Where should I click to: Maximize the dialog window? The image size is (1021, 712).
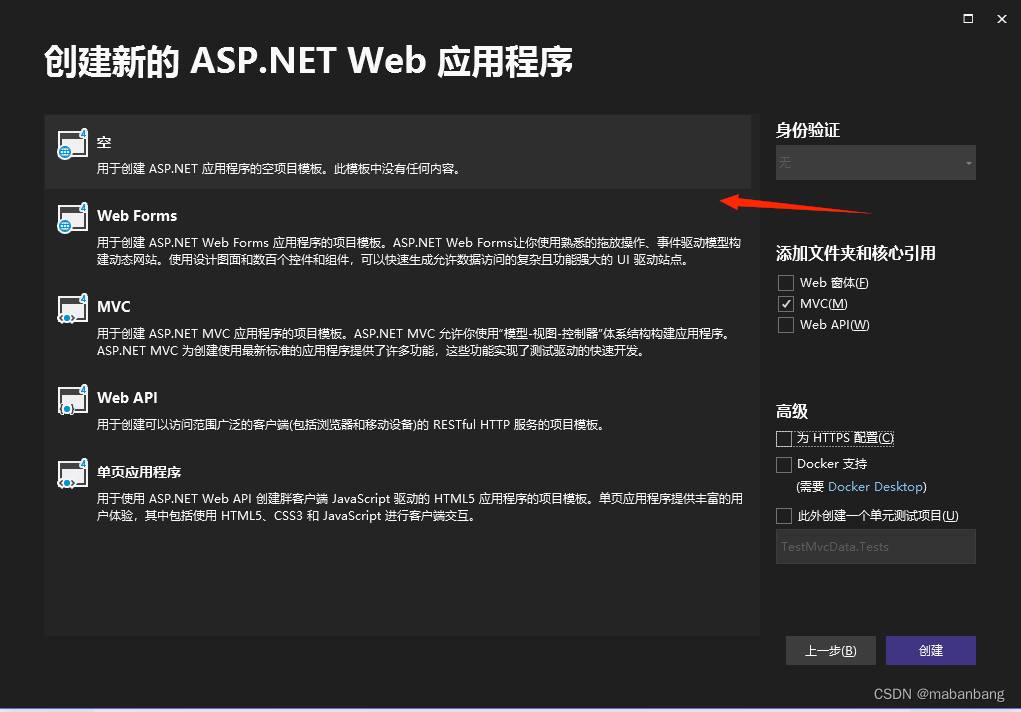coord(968,19)
